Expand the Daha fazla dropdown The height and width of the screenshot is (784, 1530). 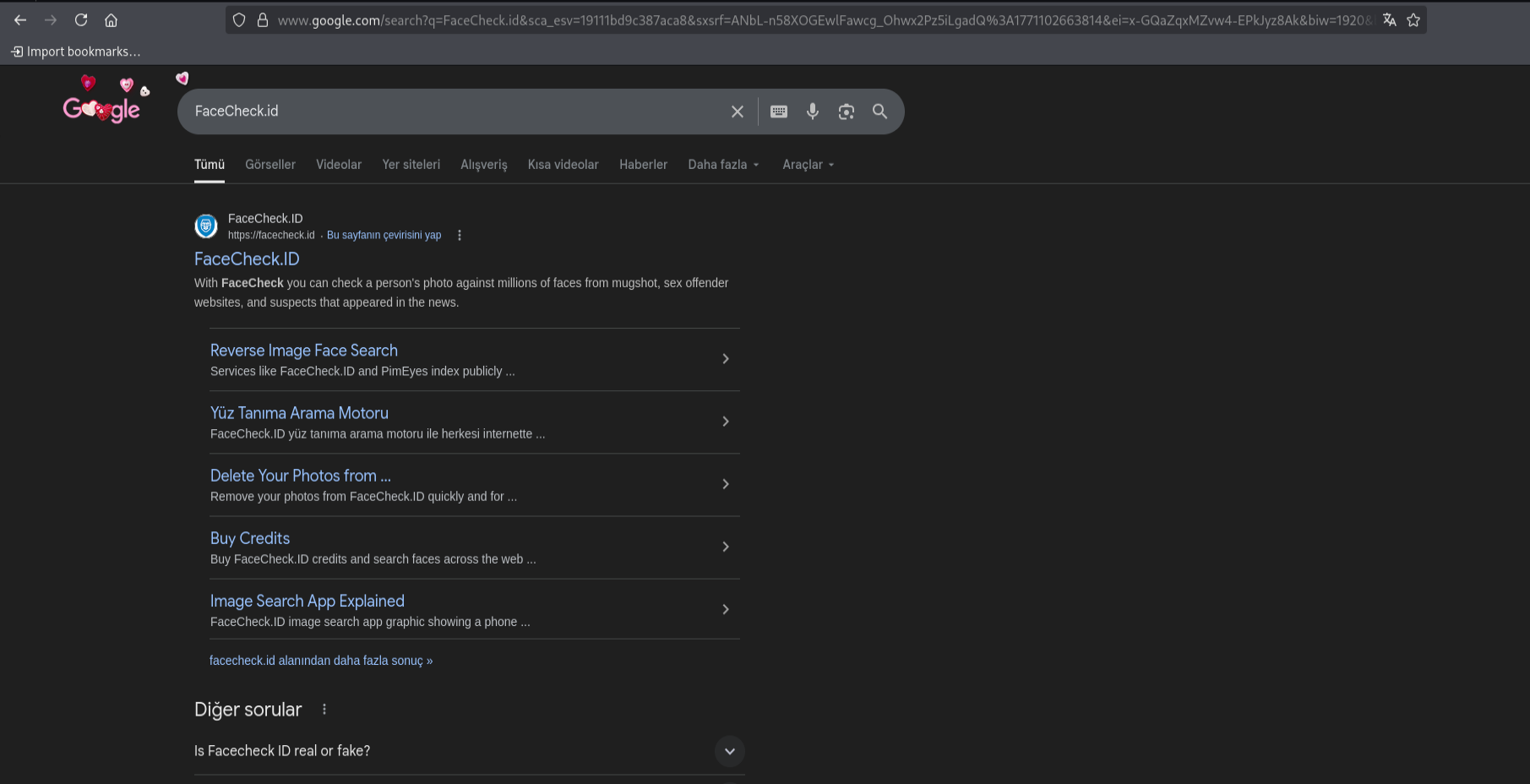point(724,165)
